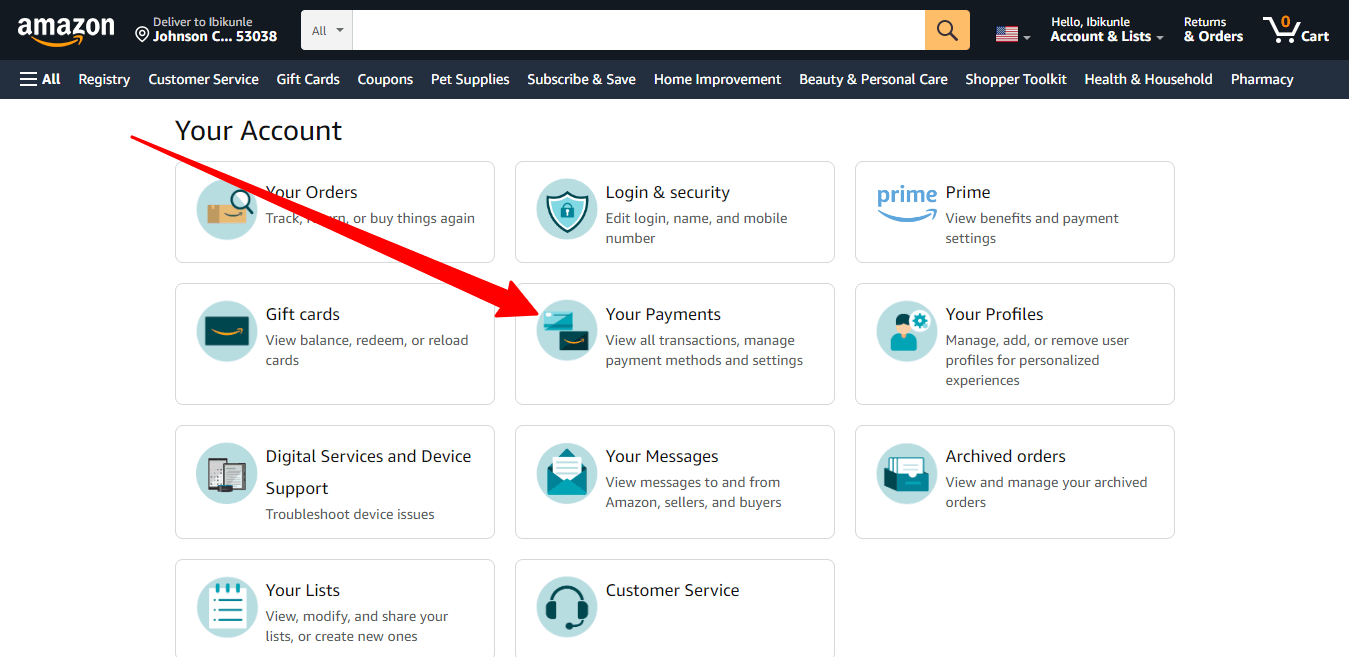Click the delivery location pin icon
The image size is (1349, 657).
pyautogui.click(x=142, y=35)
